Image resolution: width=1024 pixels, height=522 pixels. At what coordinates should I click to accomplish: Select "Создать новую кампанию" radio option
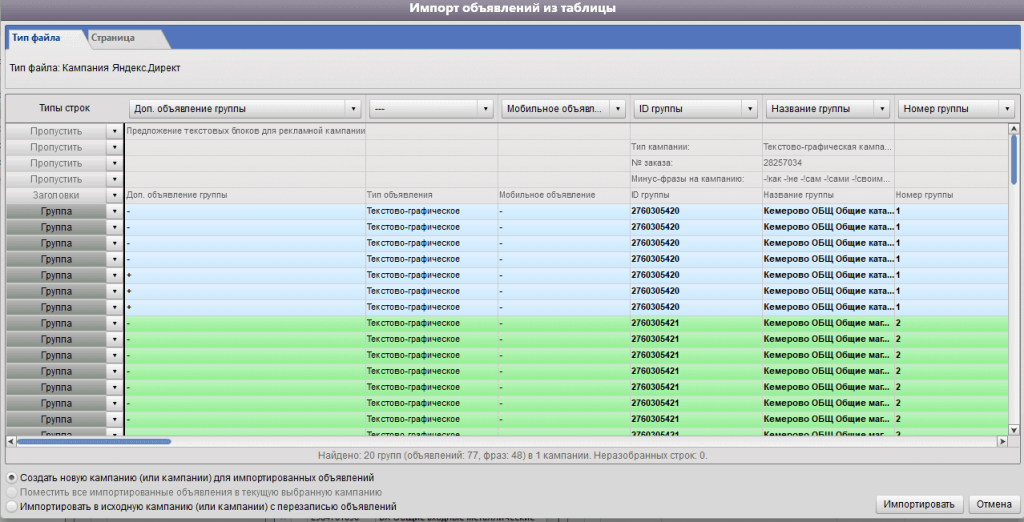click(11, 478)
